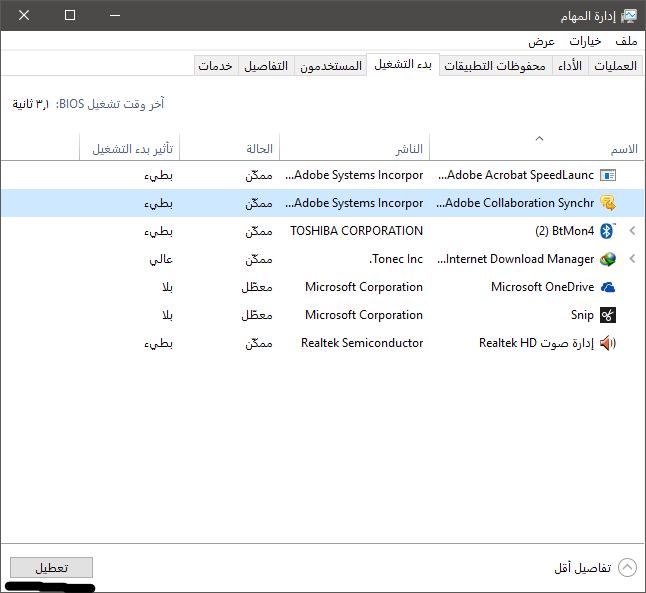
Task: Click the Microsoft OneDrive cloud icon
Action: tap(608, 287)
